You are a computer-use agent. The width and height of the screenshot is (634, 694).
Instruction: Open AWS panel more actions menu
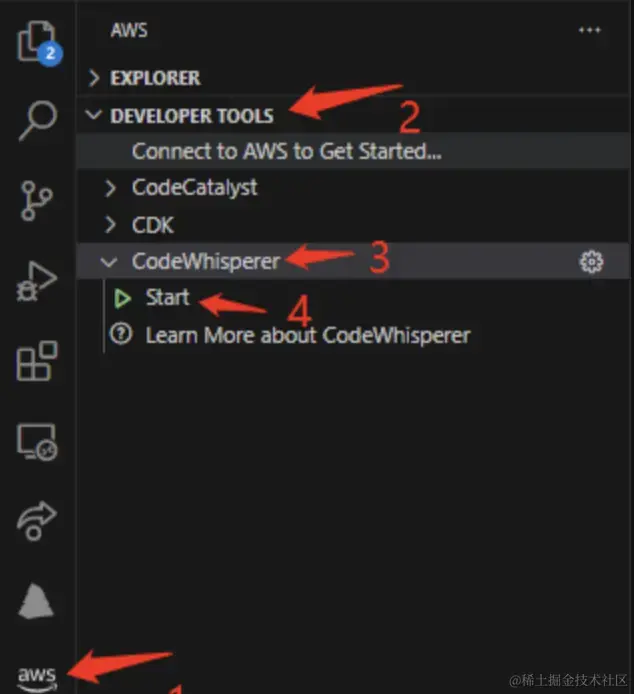590,30
